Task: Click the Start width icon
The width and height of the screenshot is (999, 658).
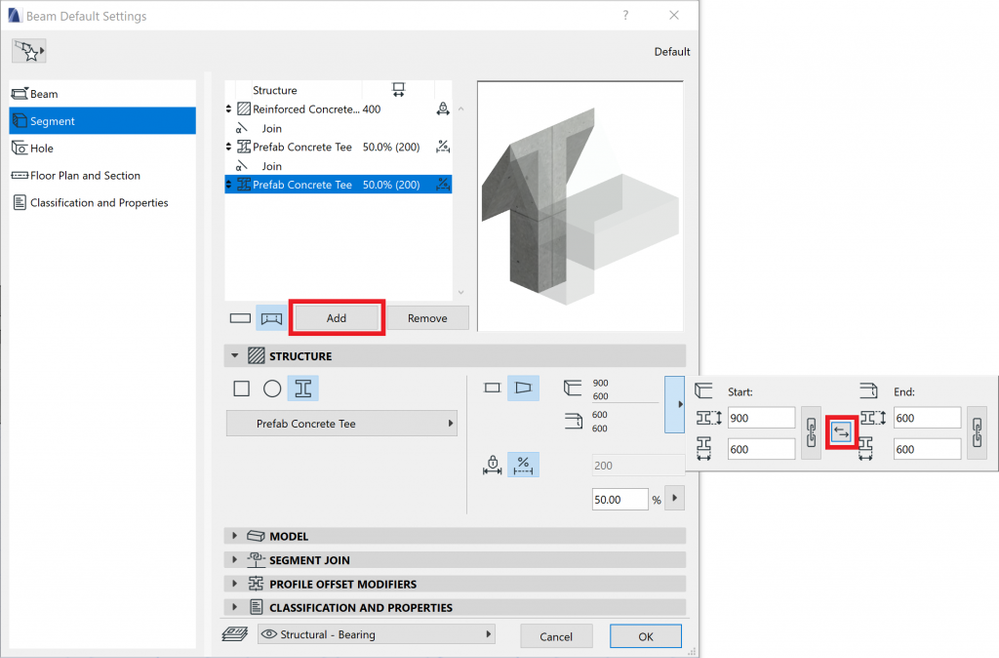Action: [x=704, y=449]
